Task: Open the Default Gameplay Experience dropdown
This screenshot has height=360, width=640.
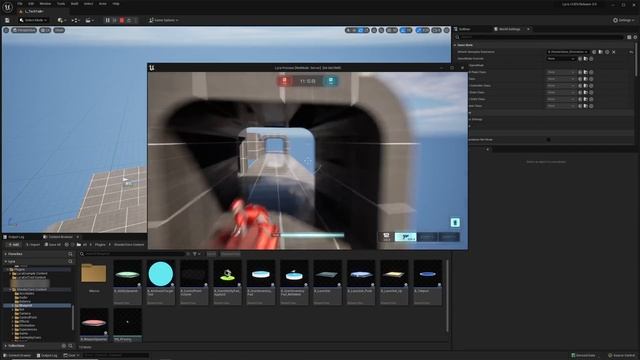Action: pos(568,52)
